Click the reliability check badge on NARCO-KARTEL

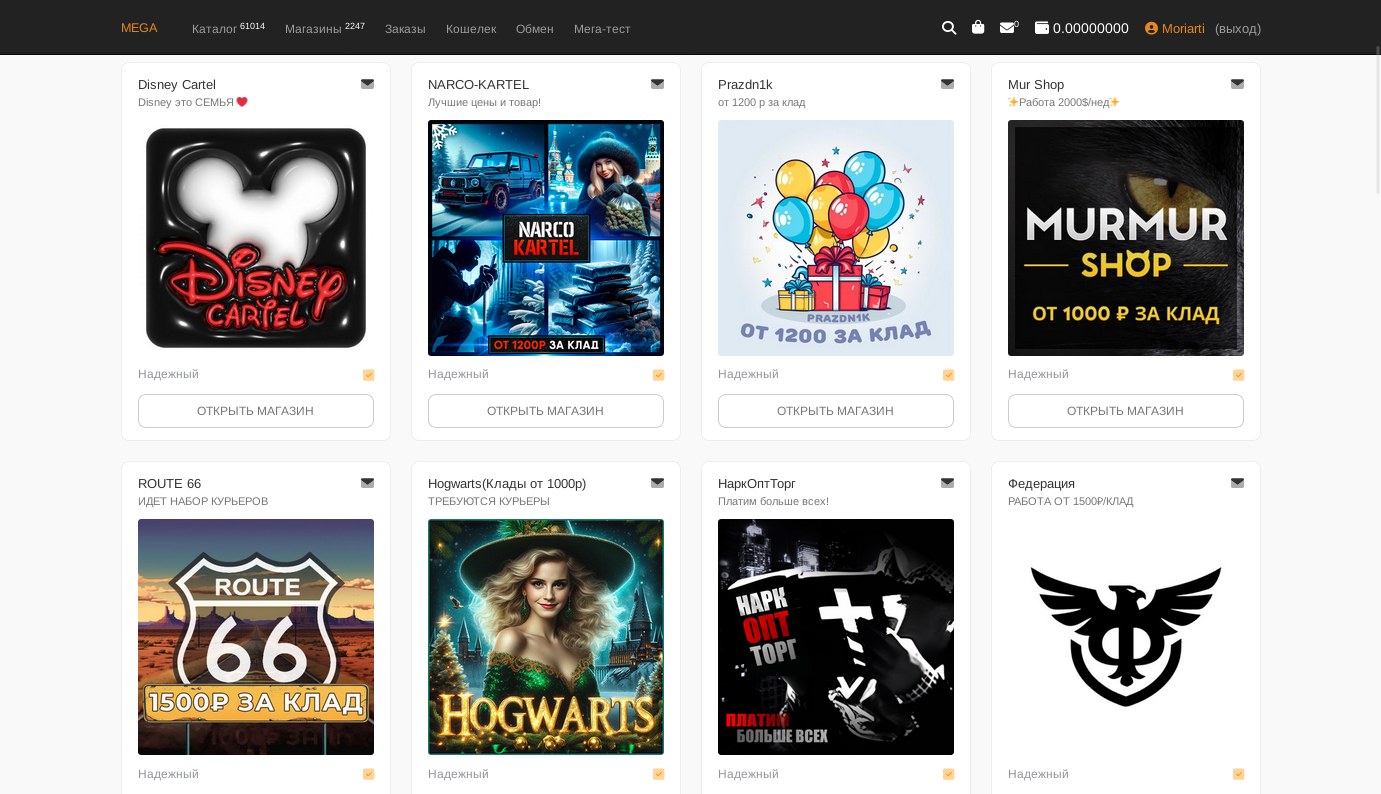(658, 375)
